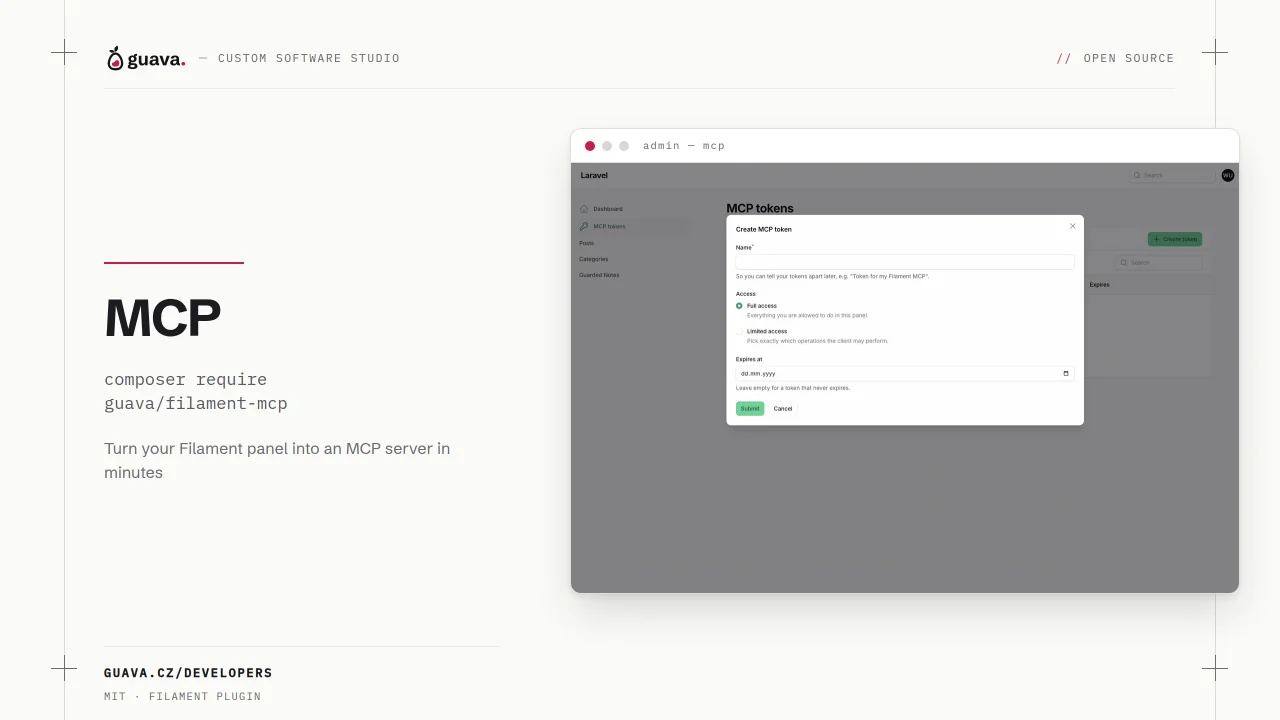Click the composer require guava/filament-mcp text

coord(196,392)
